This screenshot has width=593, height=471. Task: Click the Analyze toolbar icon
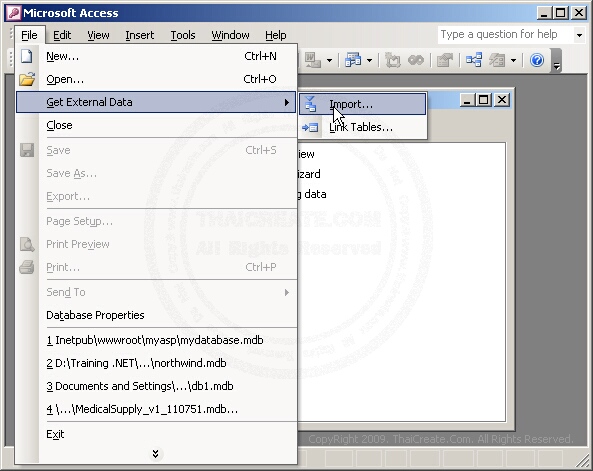click(x=353, y=60)
